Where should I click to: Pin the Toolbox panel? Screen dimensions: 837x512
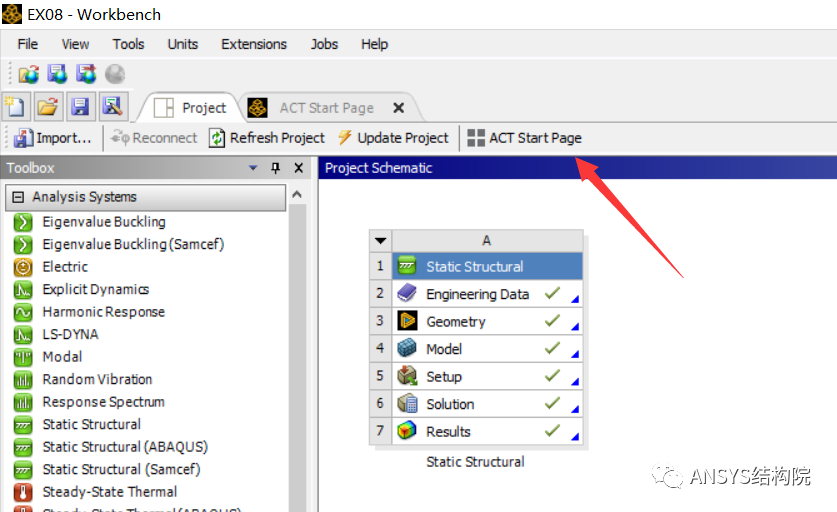pyautogui.click(x=275, y=168)
